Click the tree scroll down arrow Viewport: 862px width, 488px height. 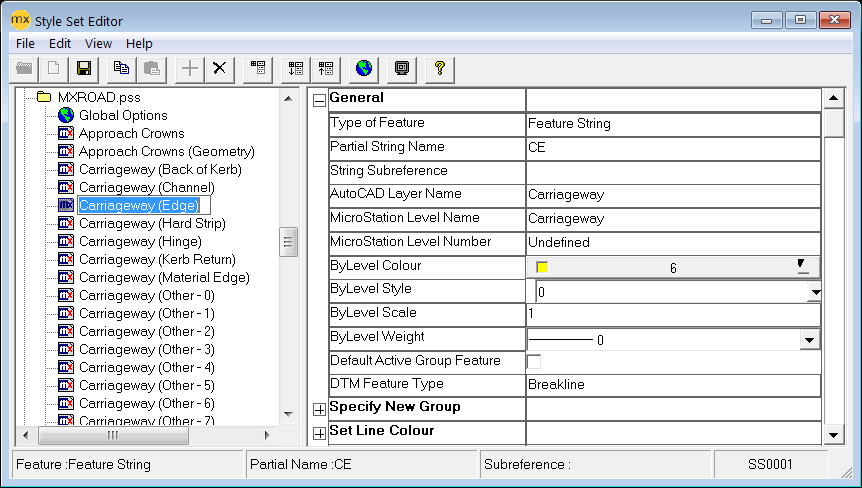(288, 414)
